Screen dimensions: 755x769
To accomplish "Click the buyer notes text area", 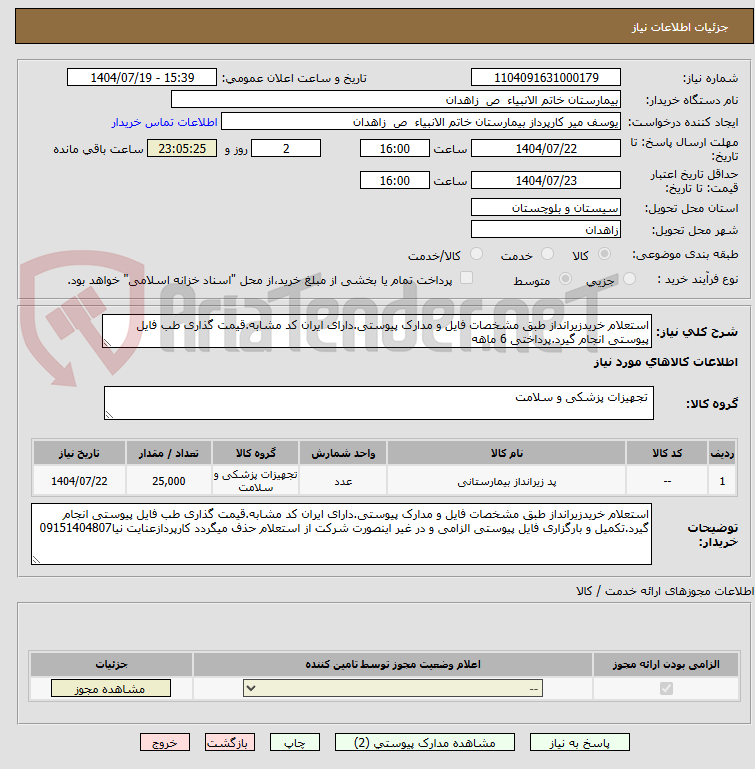I will 341,534.
